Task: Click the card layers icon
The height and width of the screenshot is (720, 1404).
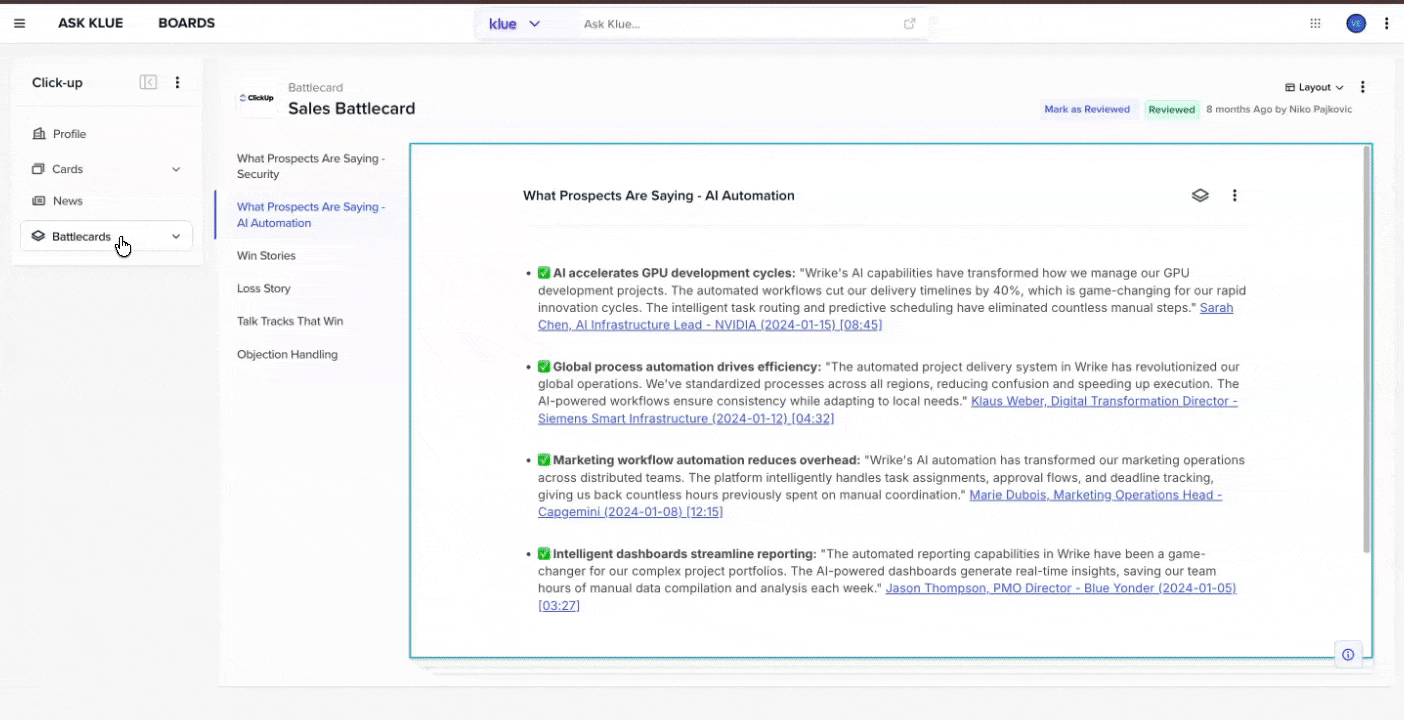Action: point(1200,196)
